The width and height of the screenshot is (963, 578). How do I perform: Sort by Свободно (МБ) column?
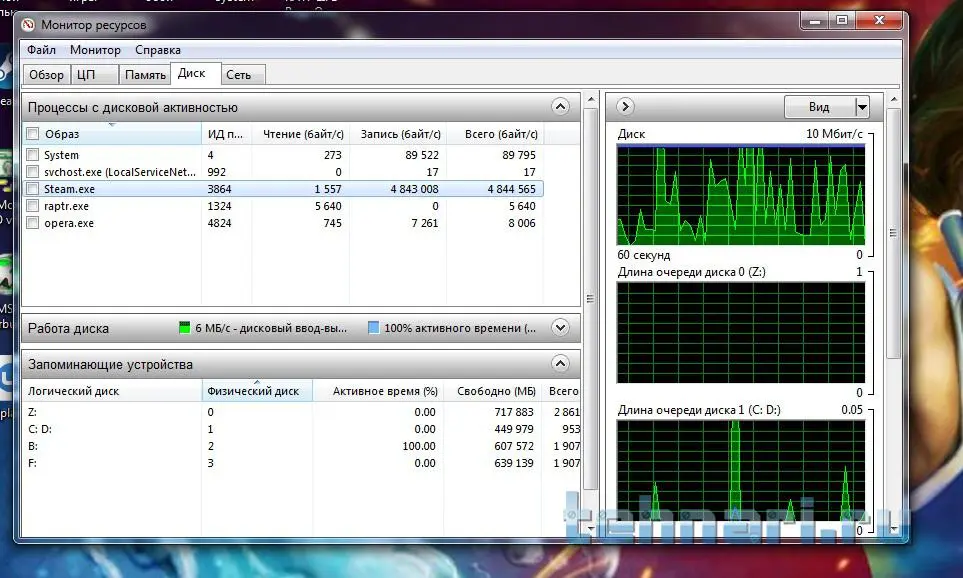click(x=493, y=391)
